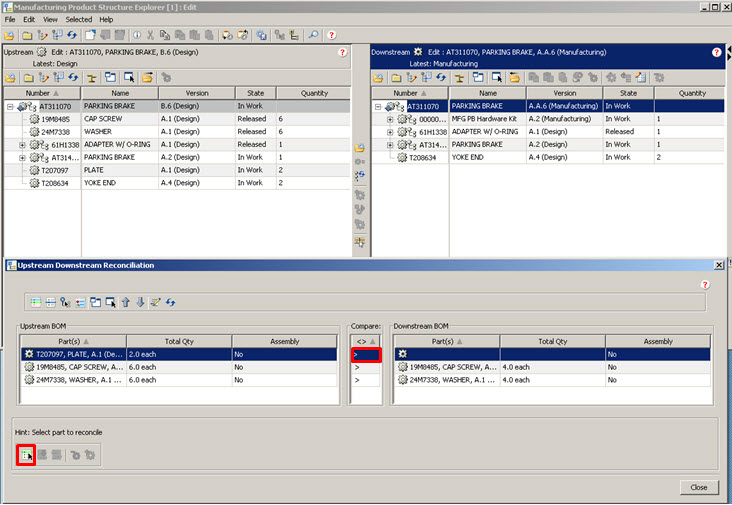Expand AT314... node in Upstream tree
Image resolution: width=732 pixels, height=505 pixels.
coord(22,158)
